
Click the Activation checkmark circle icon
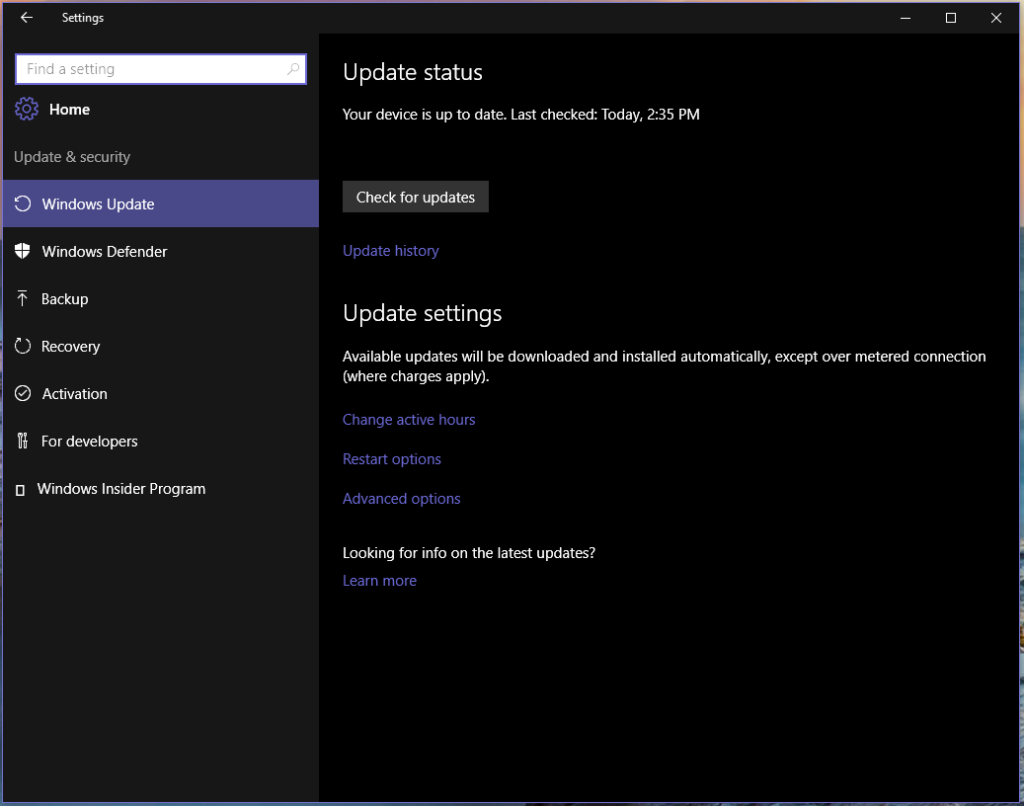[x=23, y=394]
